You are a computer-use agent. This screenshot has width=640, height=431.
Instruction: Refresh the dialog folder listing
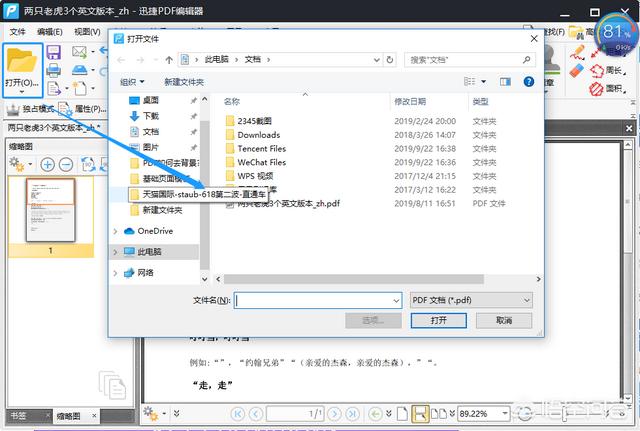click(390, 60)
